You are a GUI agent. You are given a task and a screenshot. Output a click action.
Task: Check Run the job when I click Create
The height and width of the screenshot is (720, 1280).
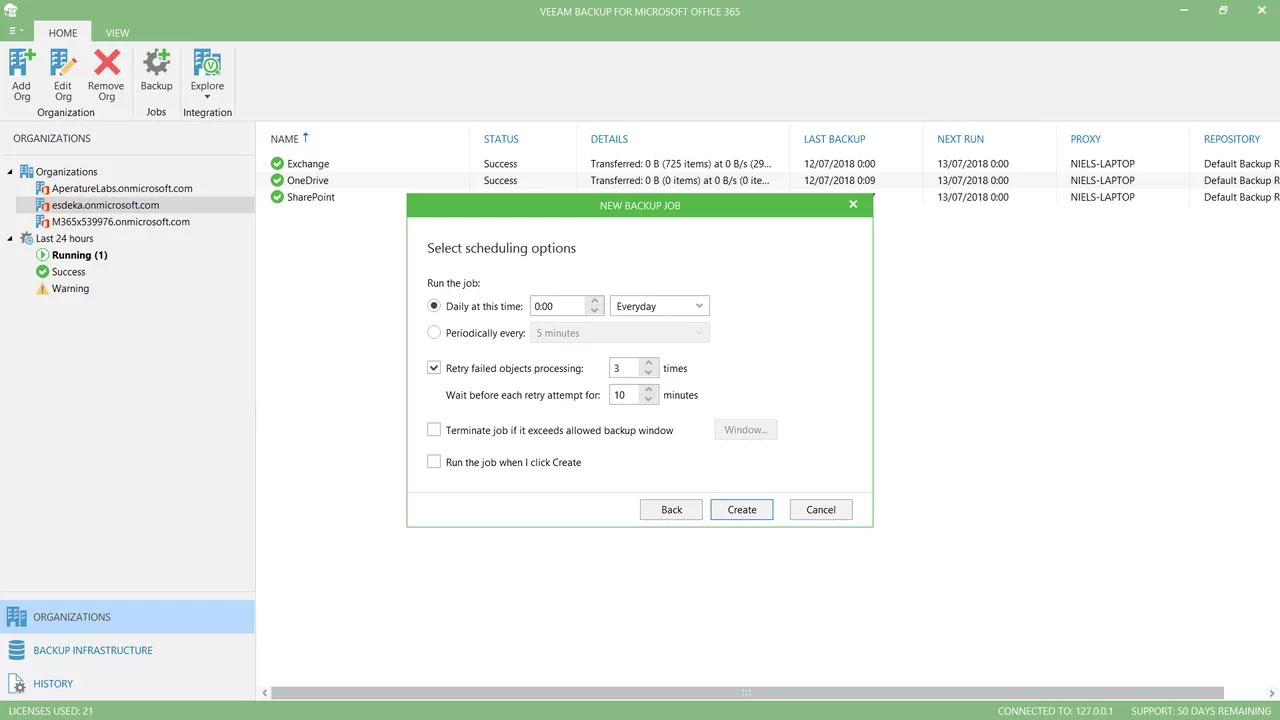click(434, 461)
